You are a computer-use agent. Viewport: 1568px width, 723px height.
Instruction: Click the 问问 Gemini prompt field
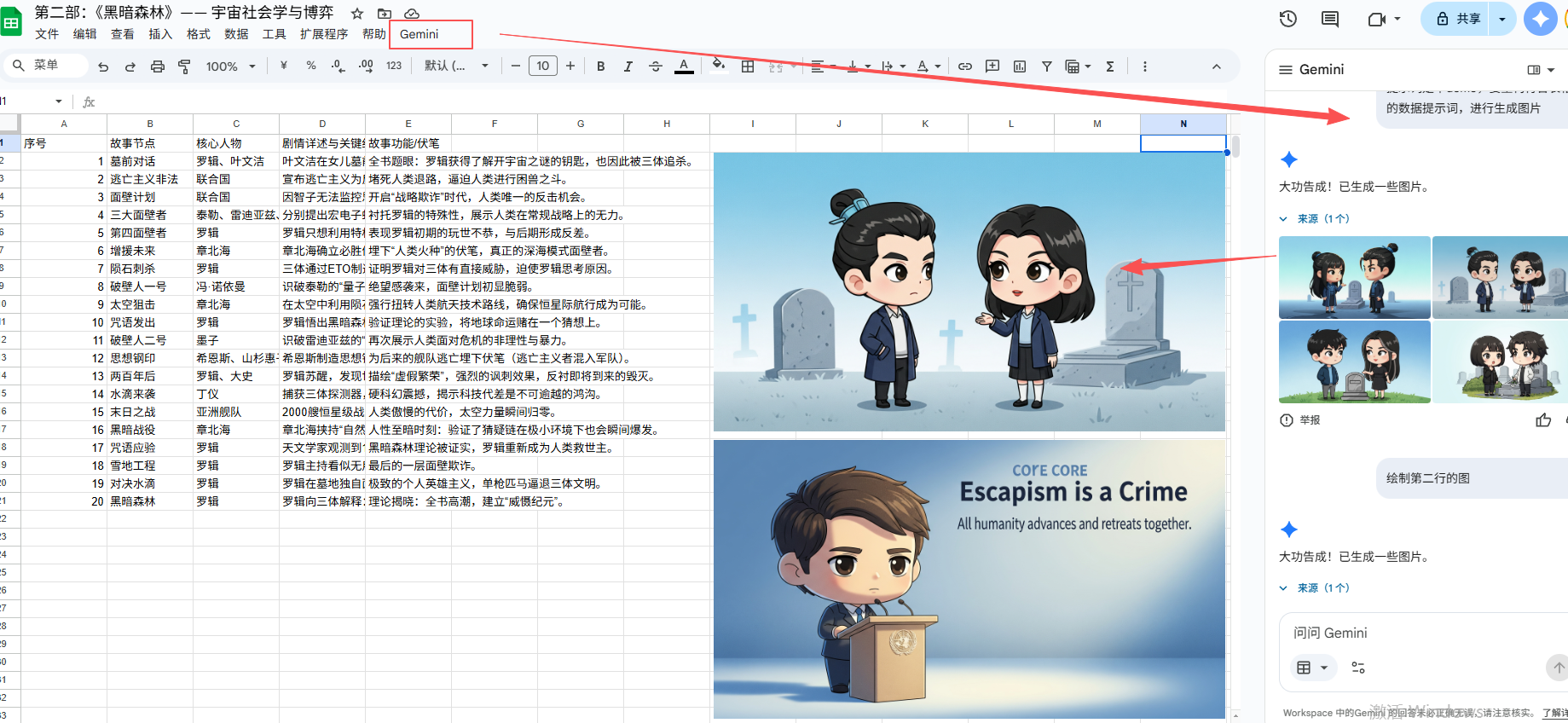(x=1424, y=633)
